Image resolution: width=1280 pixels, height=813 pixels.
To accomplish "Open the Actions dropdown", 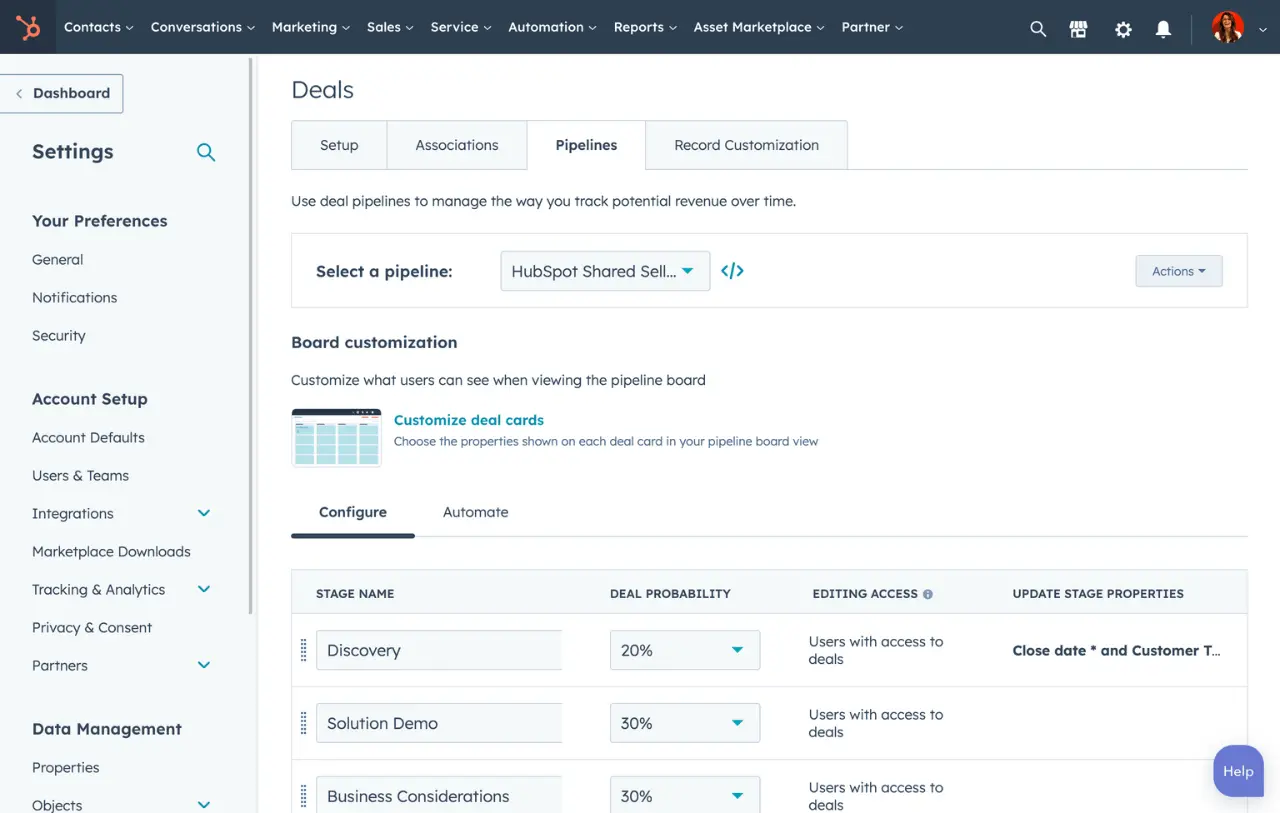I will click(x=1178, y=270).
